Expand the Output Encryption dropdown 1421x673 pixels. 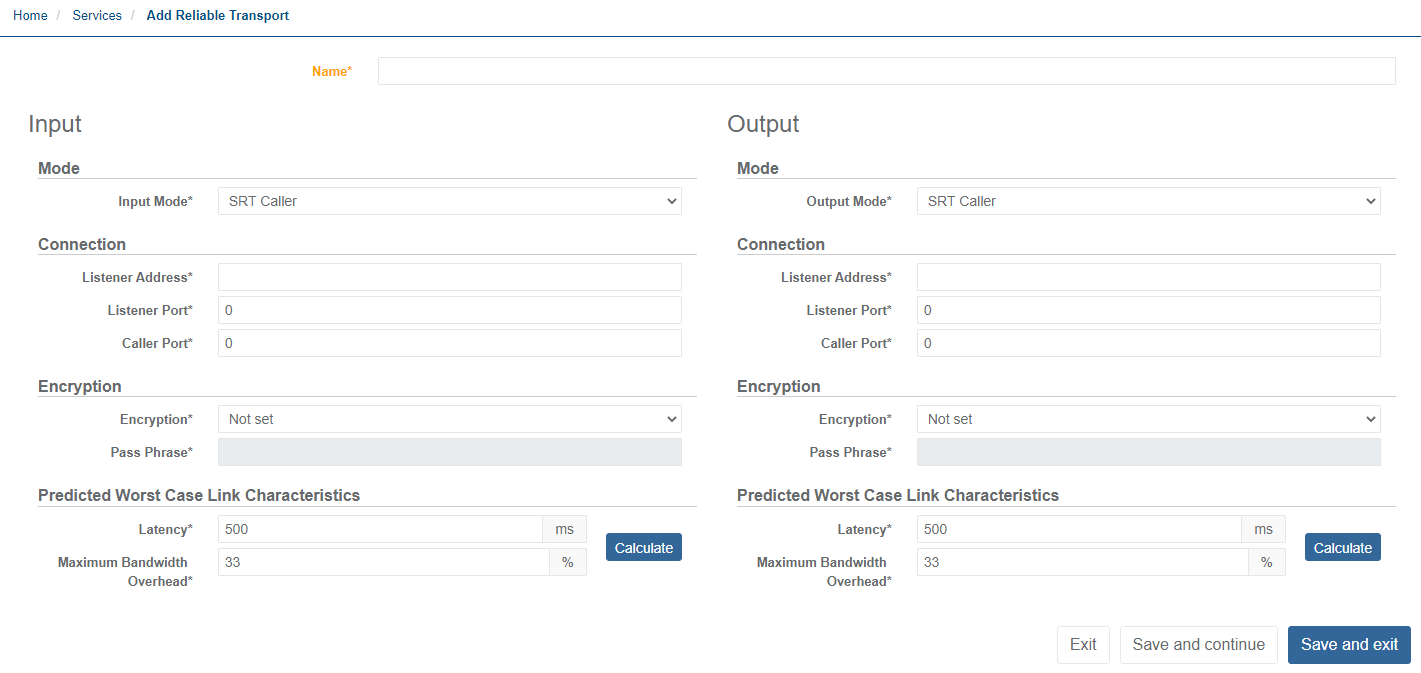pos(1147,419)
